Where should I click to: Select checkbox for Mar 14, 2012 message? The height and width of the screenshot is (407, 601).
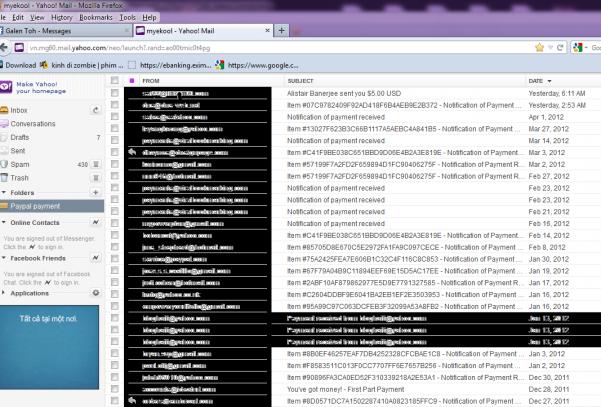tap(115, 140)
